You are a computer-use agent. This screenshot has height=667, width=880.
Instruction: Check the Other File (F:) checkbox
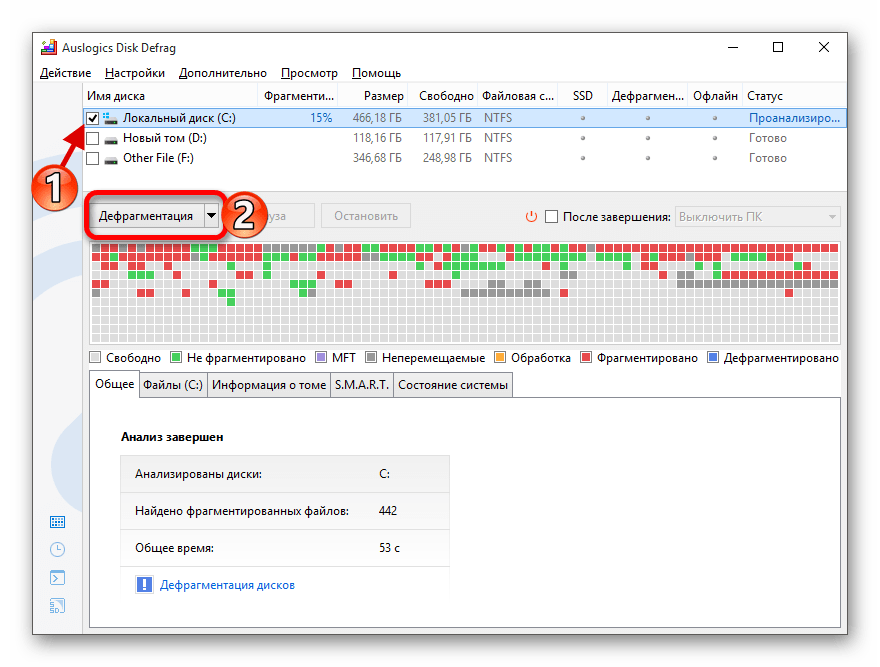(x=93, y=158)
